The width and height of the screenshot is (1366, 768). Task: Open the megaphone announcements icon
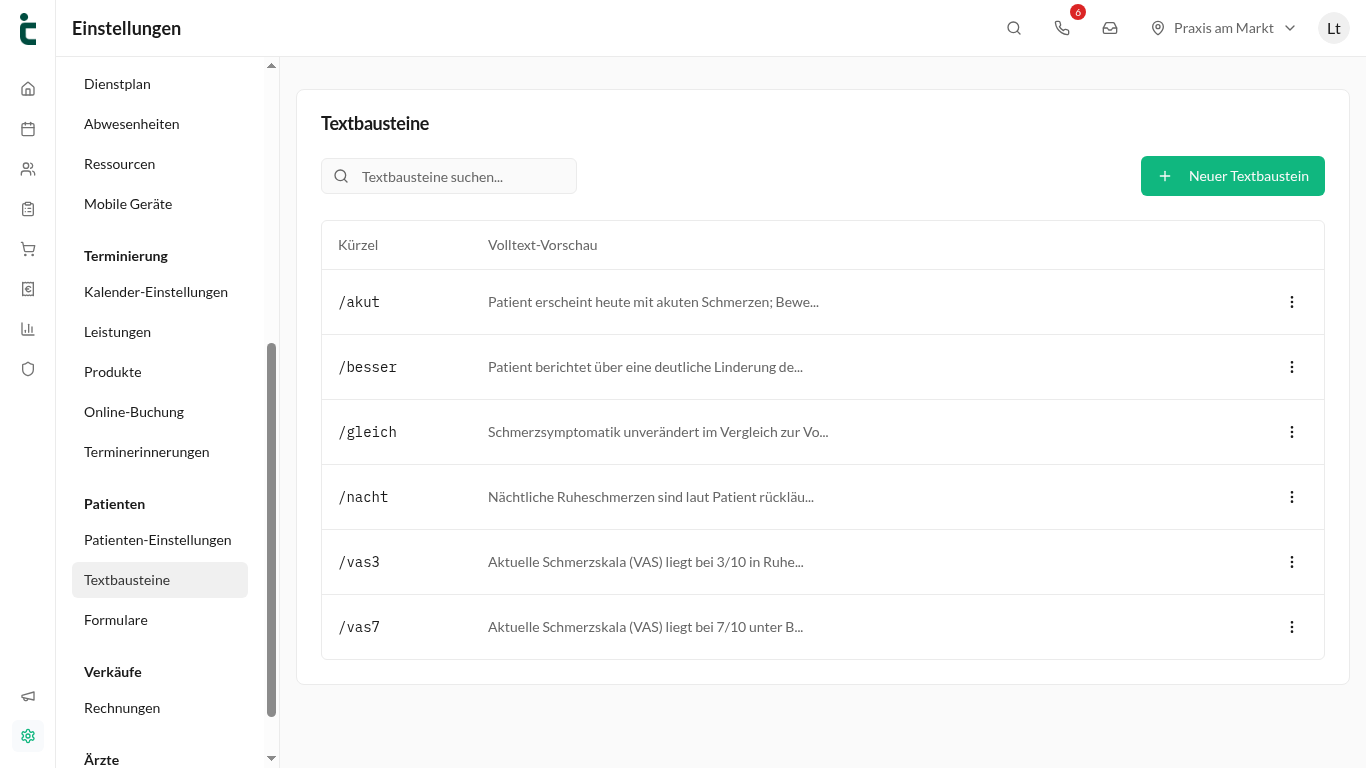[x=28, y=696]
